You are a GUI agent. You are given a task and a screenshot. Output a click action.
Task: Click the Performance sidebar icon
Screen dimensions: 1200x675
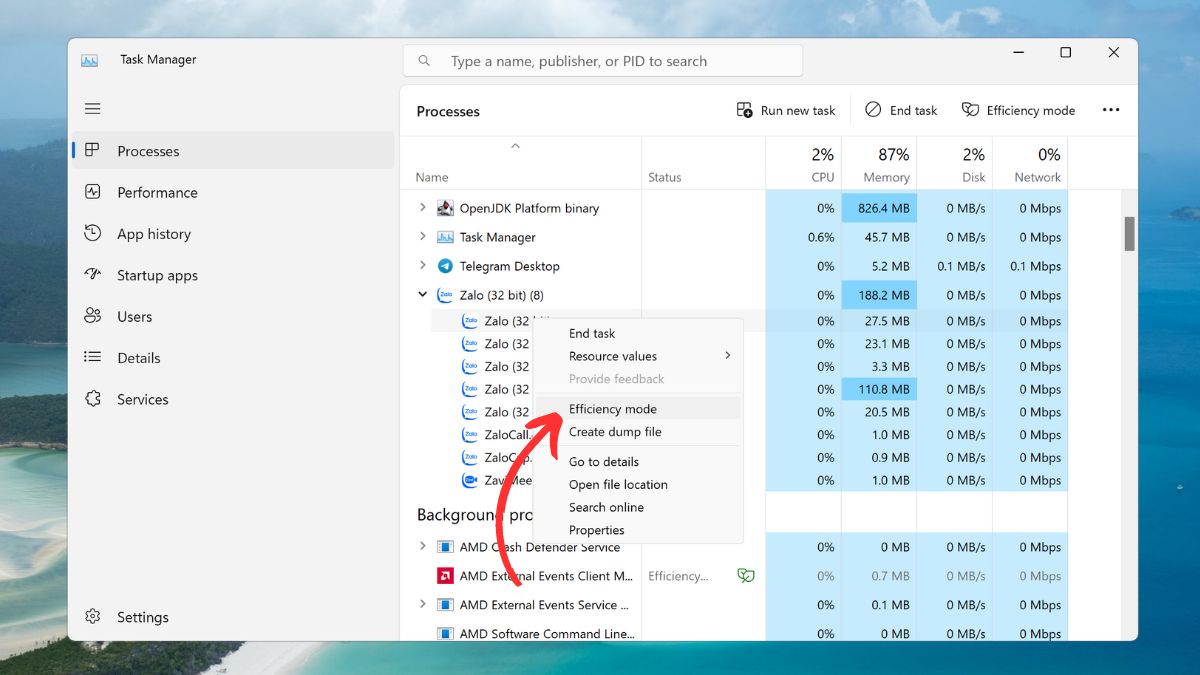pos(93,192)
